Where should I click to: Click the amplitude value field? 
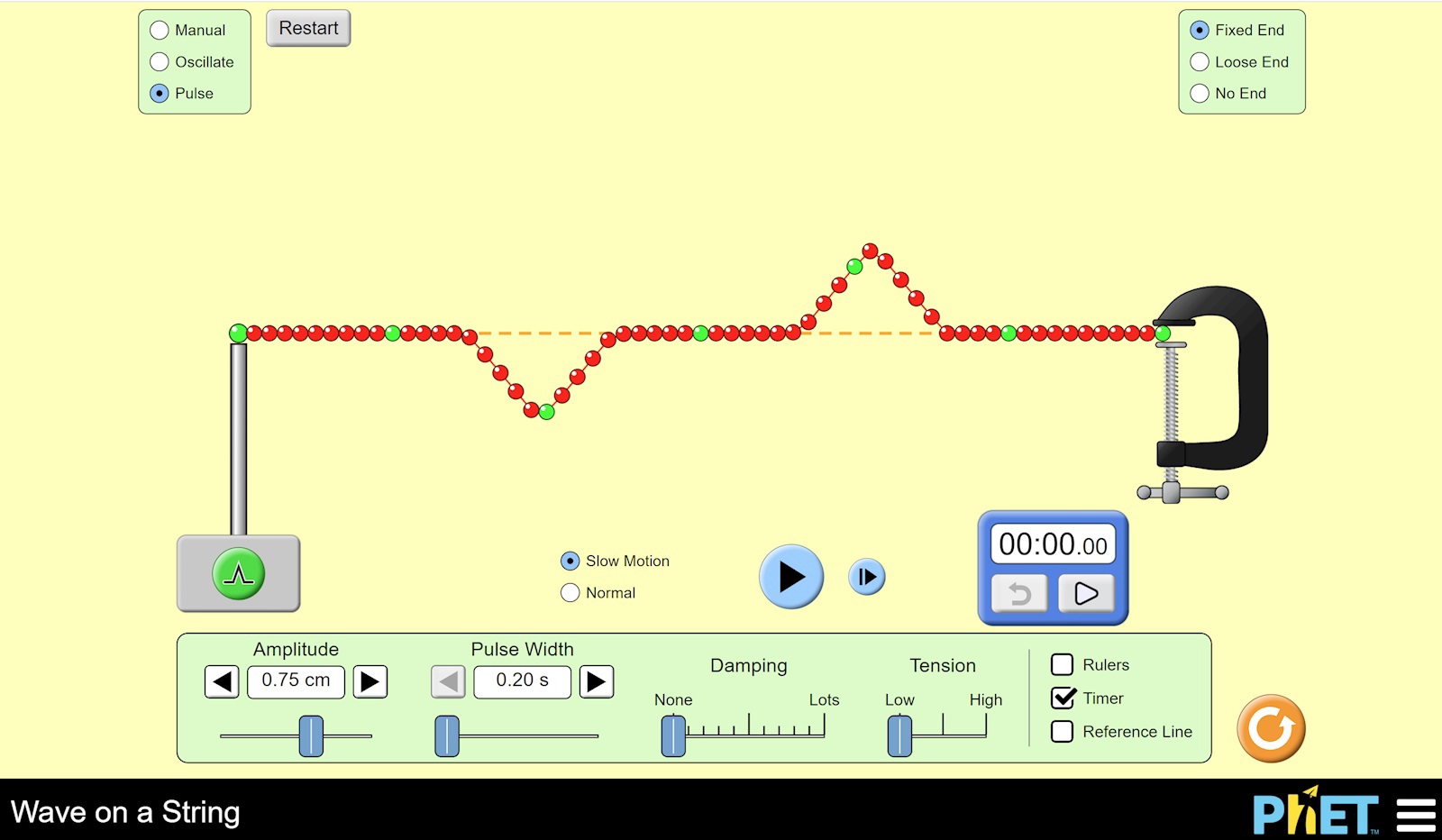coord(296,681)
